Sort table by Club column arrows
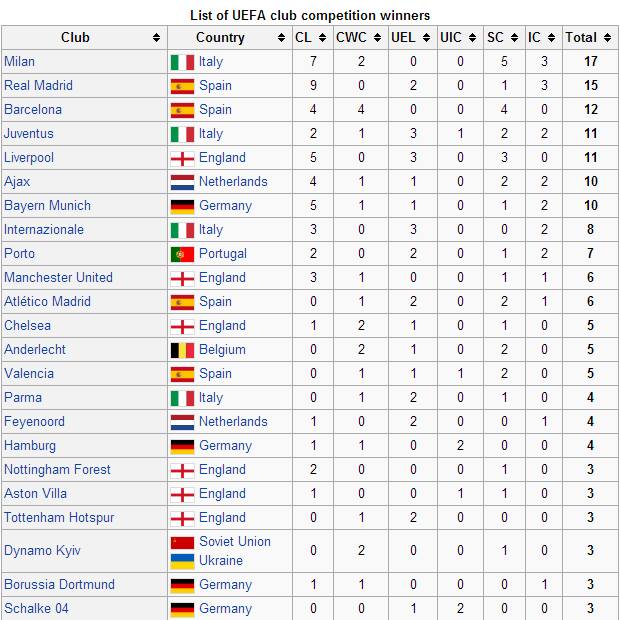The image size is (620, 620). [156, 38]
